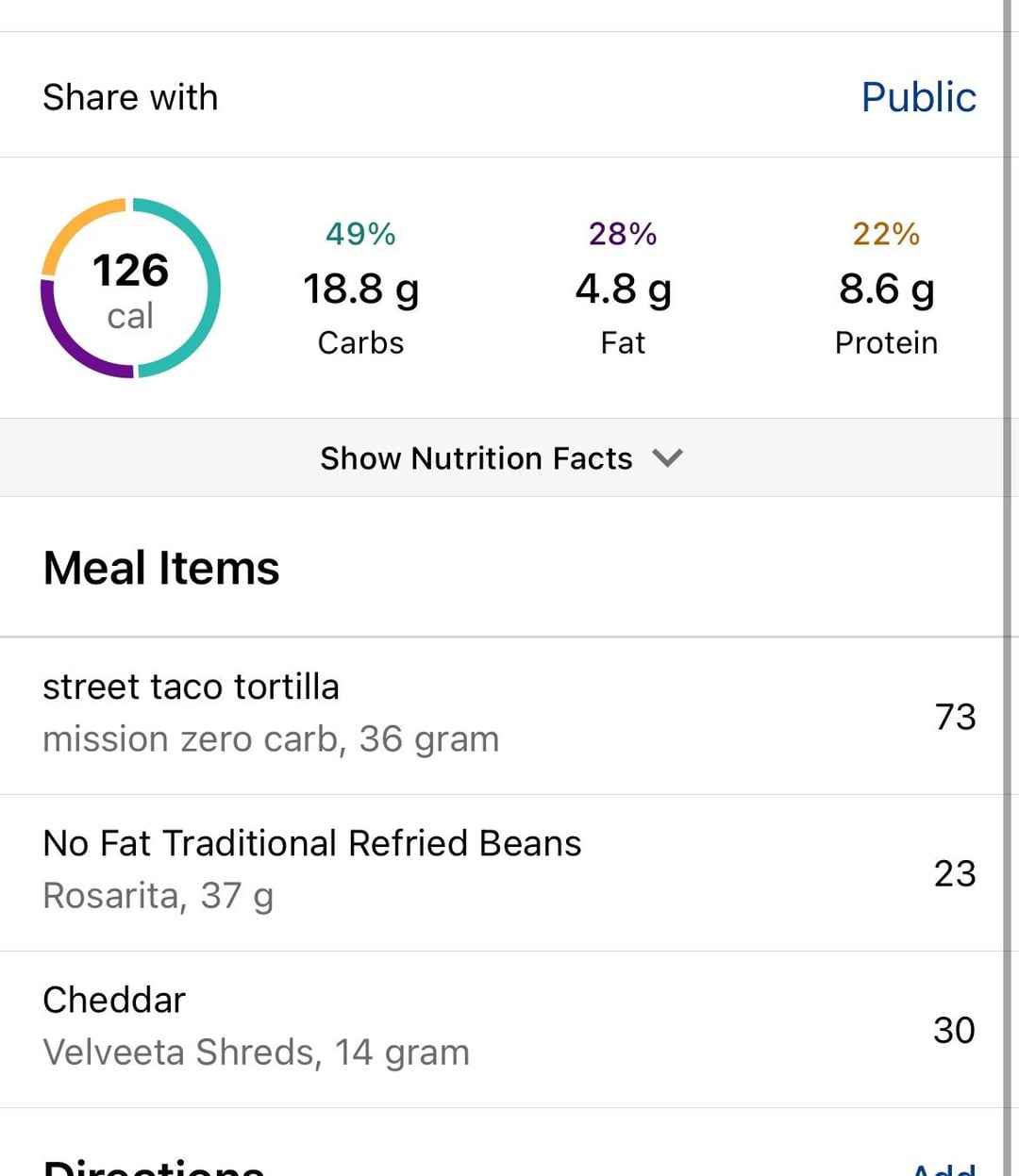This screenshot has width=1019, height=1176.
Task: Click the calorie donut chart
Action: point(130,288)
